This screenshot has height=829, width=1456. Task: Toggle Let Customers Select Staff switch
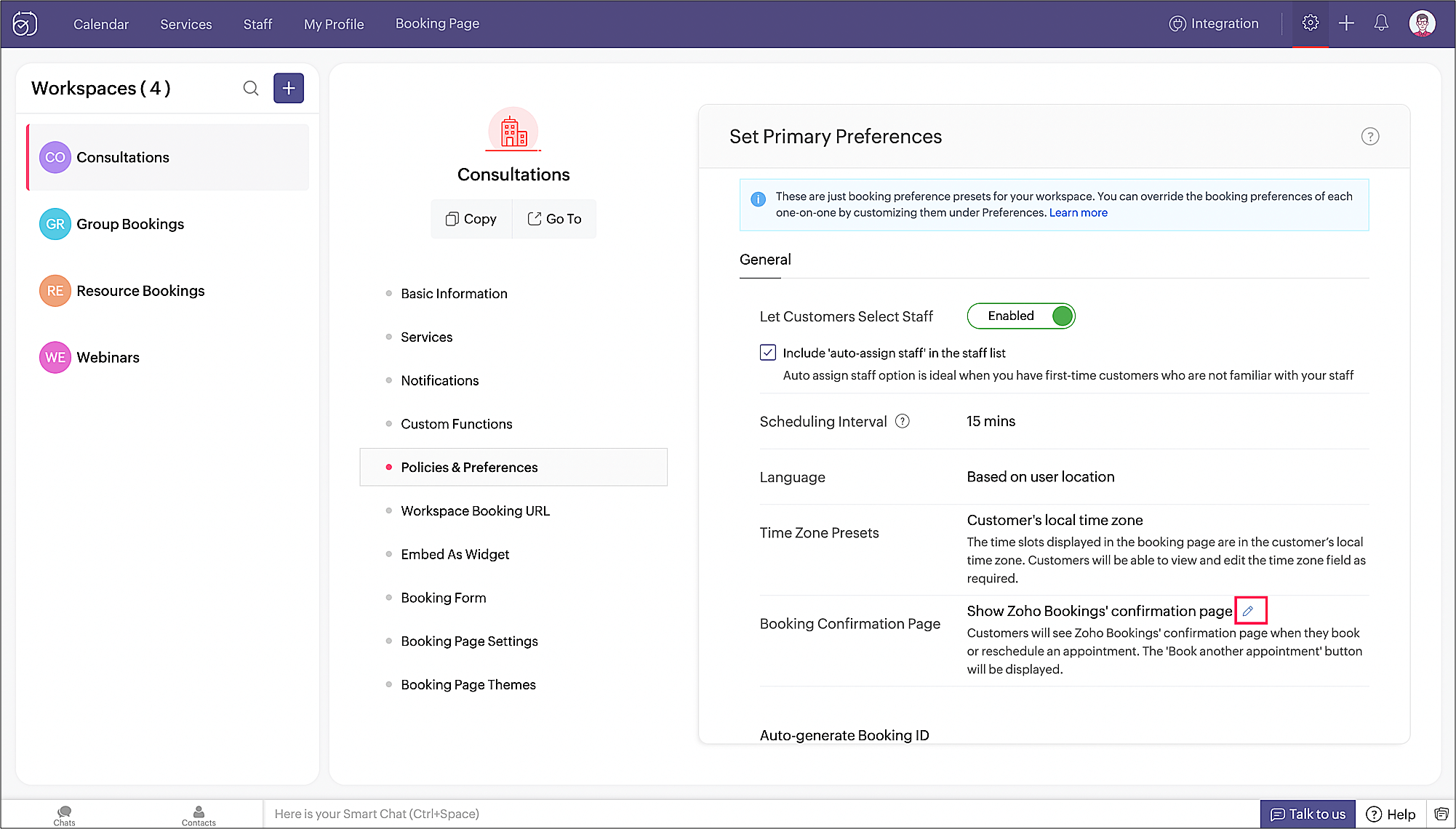click(x=1020, y=316)
